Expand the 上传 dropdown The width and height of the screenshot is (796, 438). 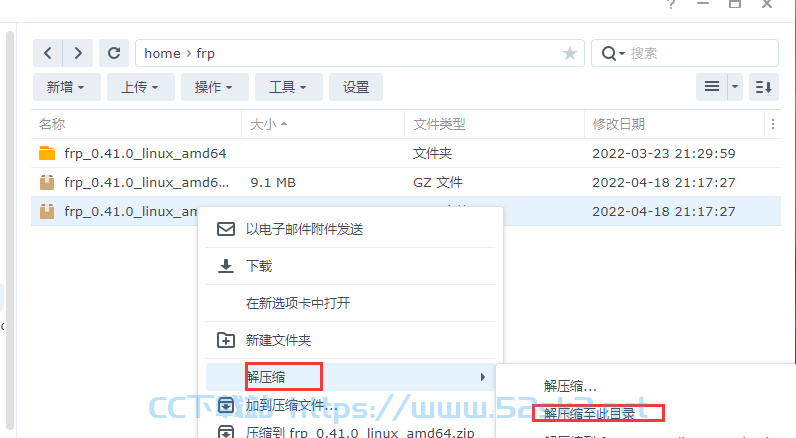point(141,87)
